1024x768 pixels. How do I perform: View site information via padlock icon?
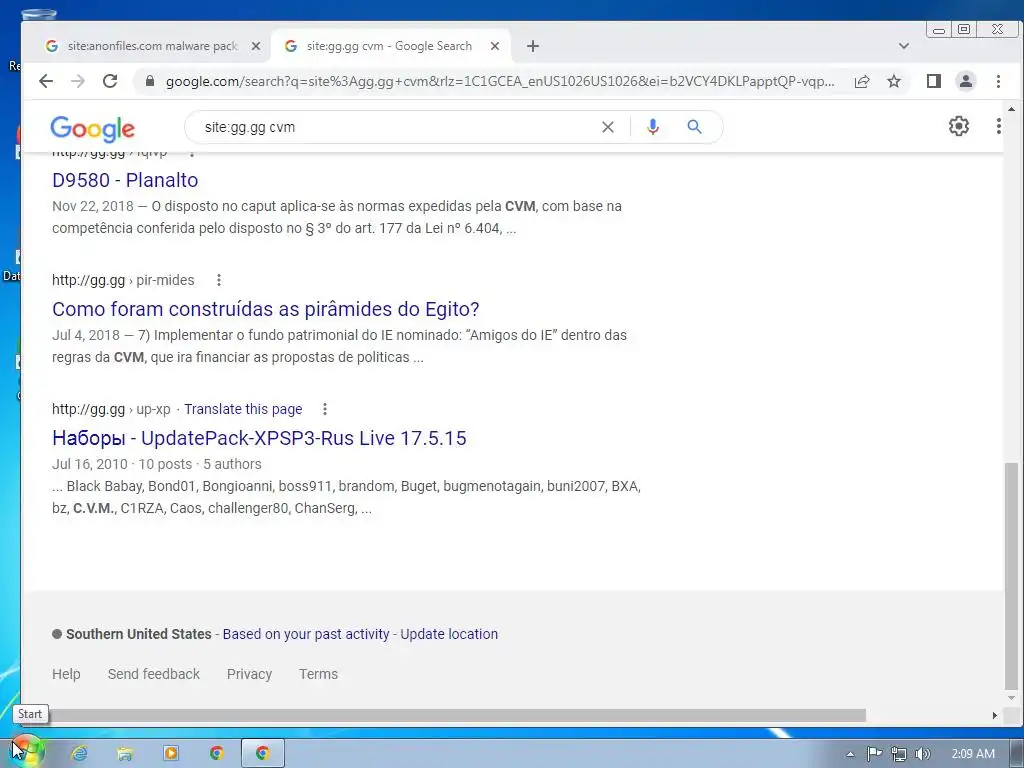[150, 81]
